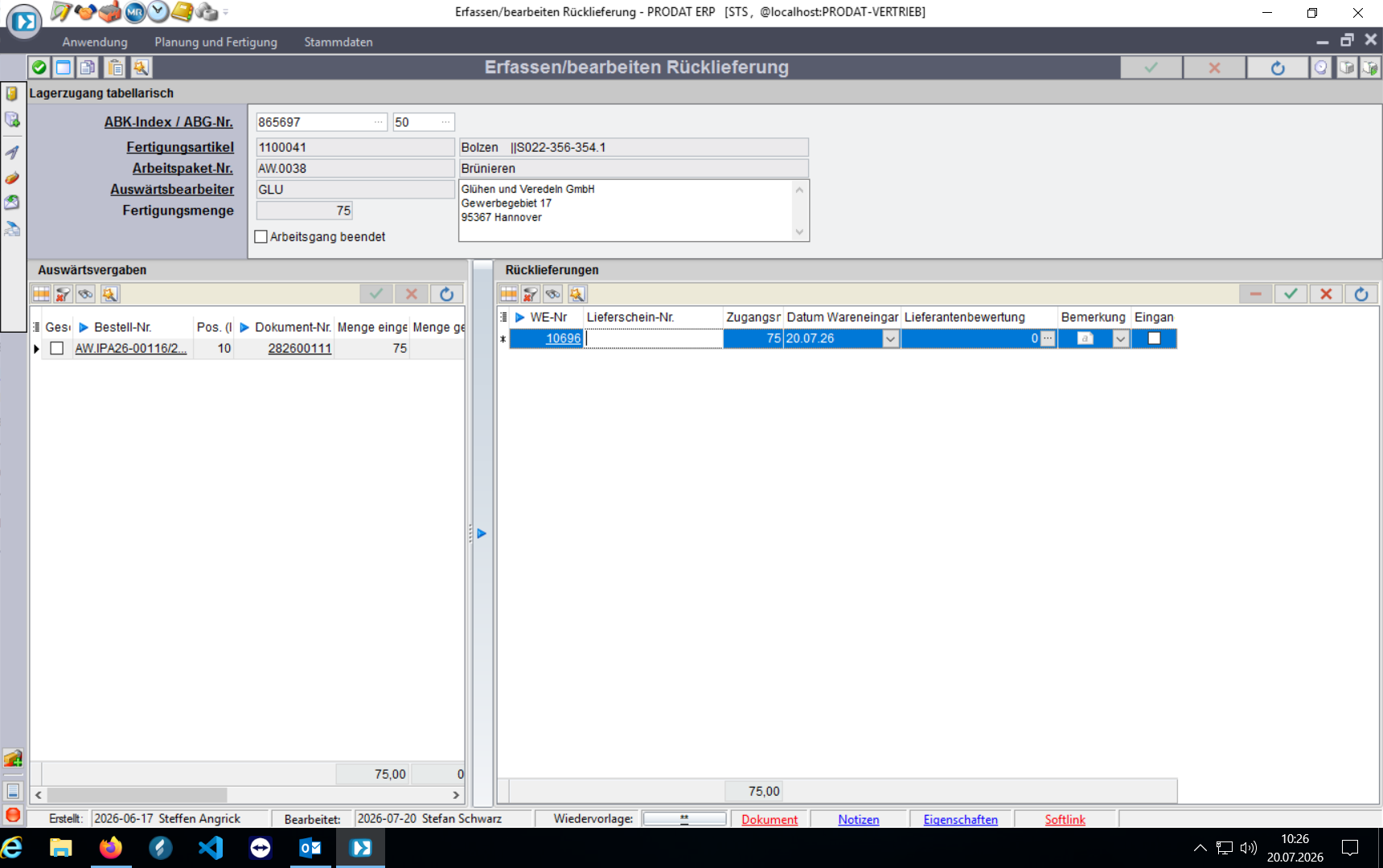Click the gray cubes quick access icon
The image size is (1383, 868).
tap(207, 11)
